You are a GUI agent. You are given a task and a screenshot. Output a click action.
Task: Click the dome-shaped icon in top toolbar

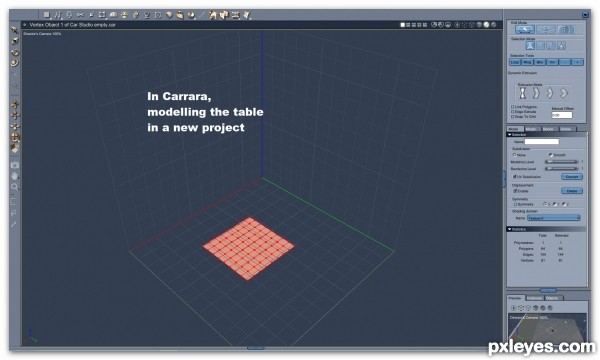[x=113, y=15]
